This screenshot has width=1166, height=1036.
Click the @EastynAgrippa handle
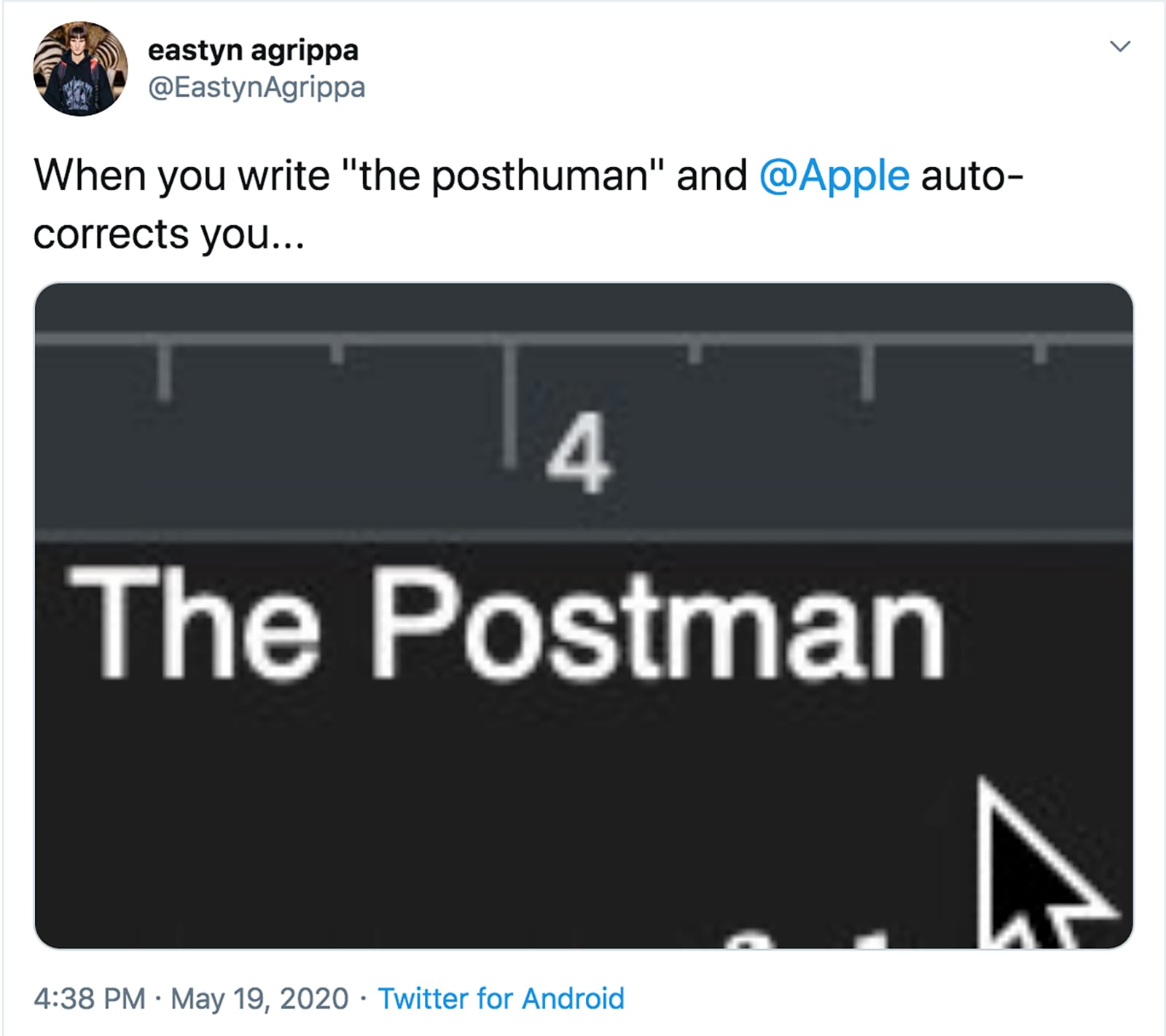click(x=257, y=87)
